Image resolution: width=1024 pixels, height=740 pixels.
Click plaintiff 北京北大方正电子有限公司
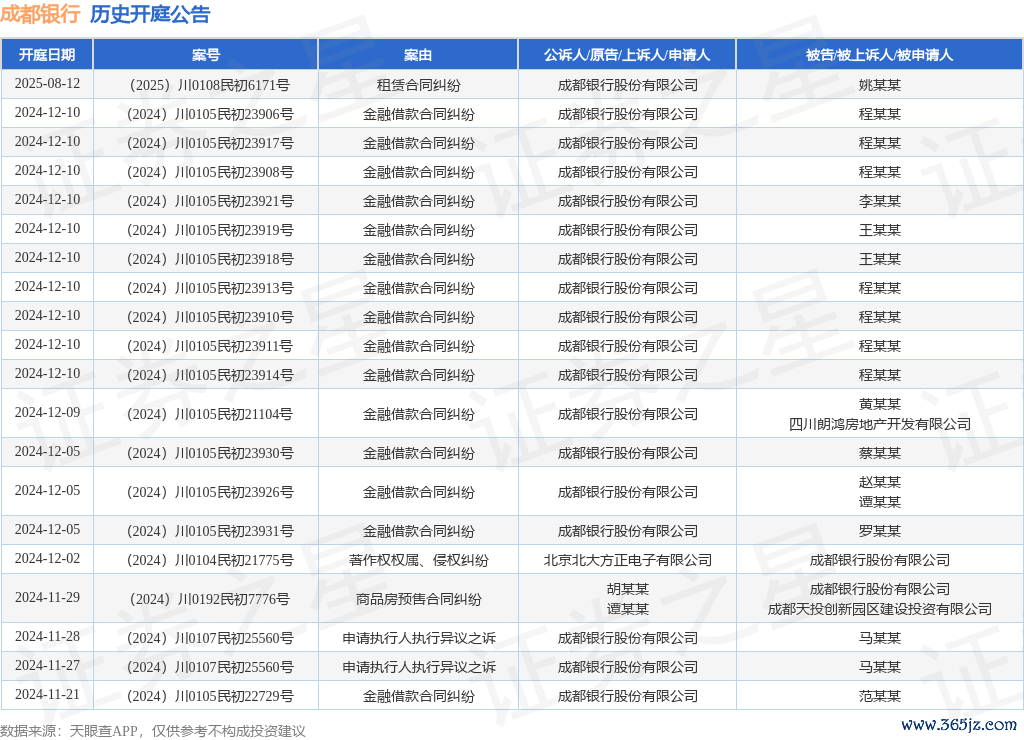tap(627, 560)
